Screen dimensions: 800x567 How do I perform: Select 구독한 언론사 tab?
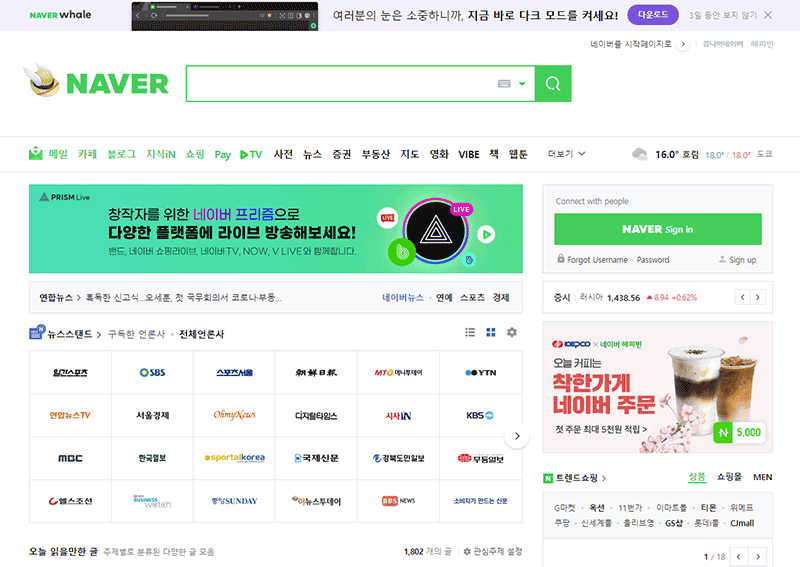tap(136, 334)
